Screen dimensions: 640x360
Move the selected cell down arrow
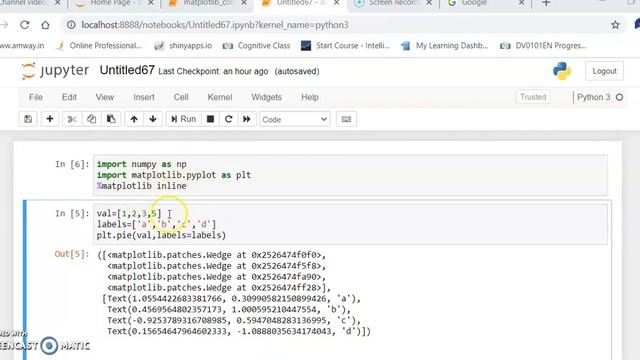tap(153, 119)
